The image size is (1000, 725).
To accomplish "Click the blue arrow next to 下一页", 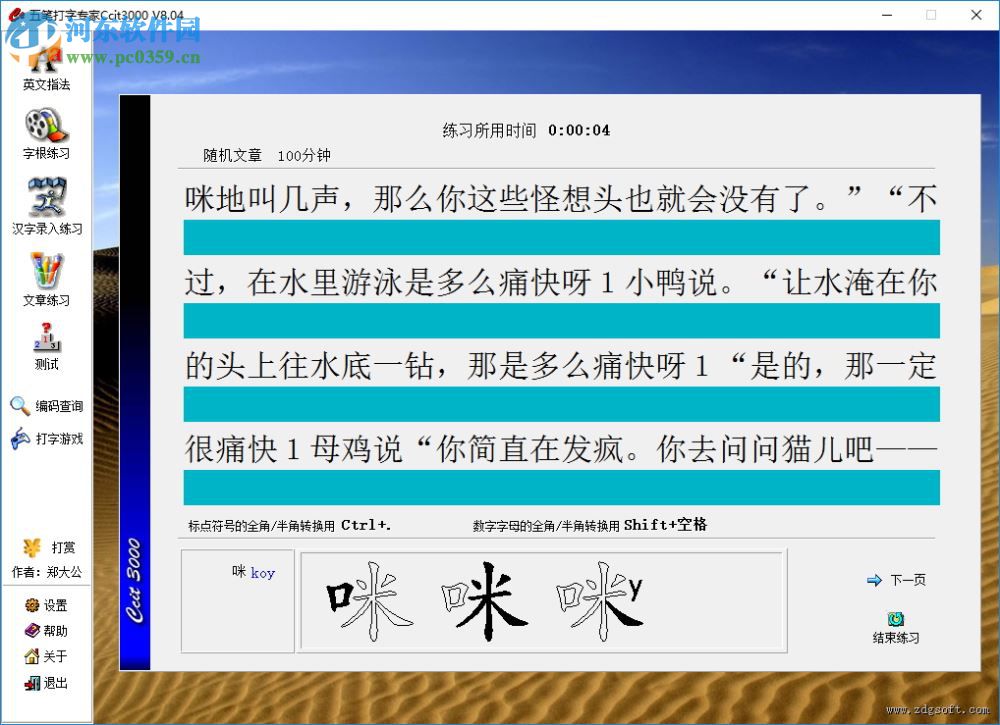I will (873, 579).
